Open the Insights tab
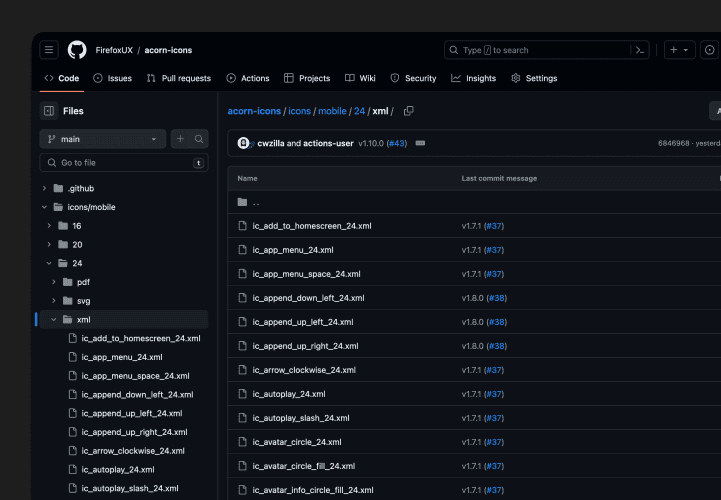Viewport: 721px width, 500px height. tap(474, 78)
